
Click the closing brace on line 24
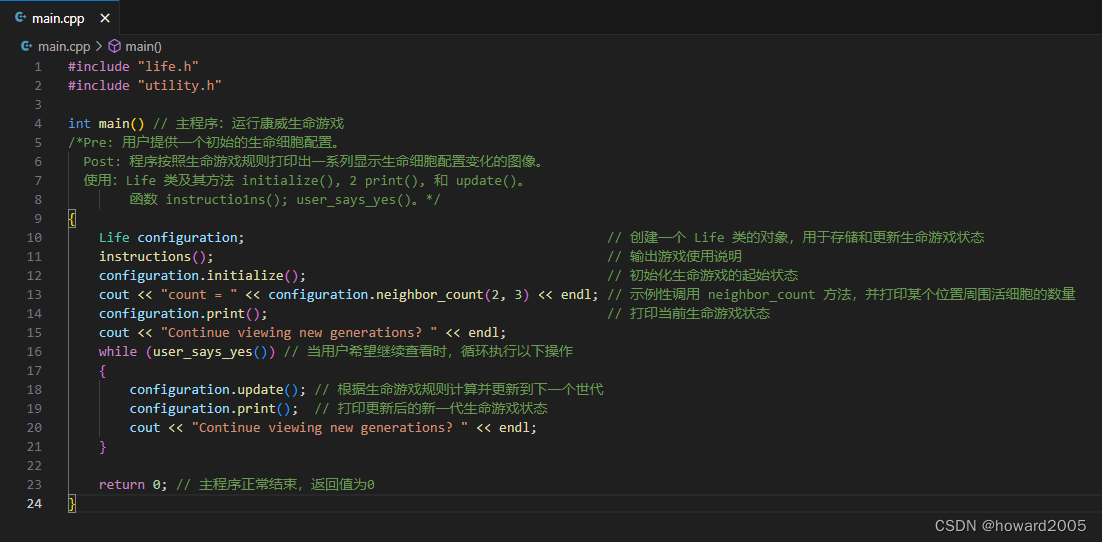(x=72, y=503)
